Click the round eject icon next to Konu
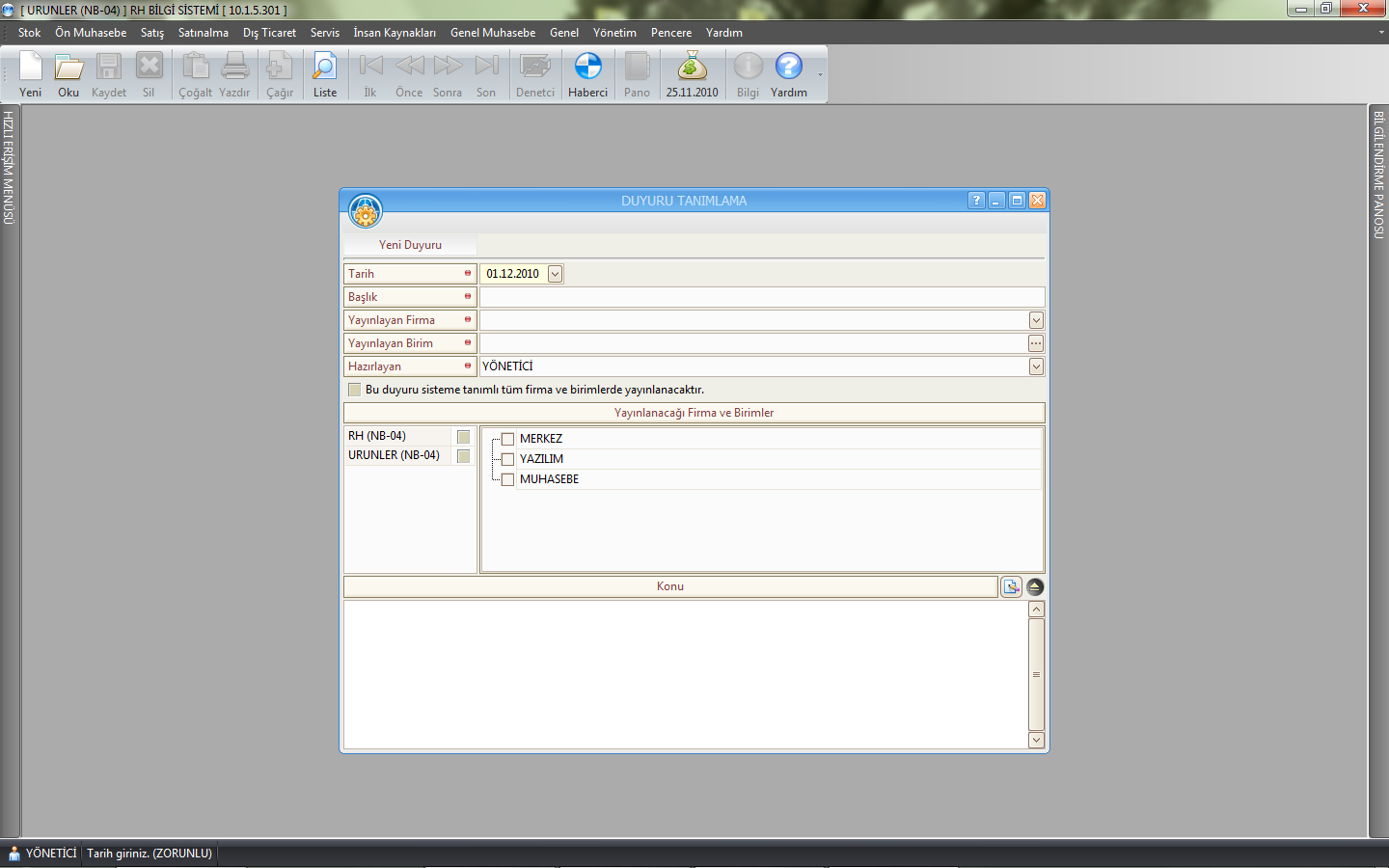 coord(1035,587)
